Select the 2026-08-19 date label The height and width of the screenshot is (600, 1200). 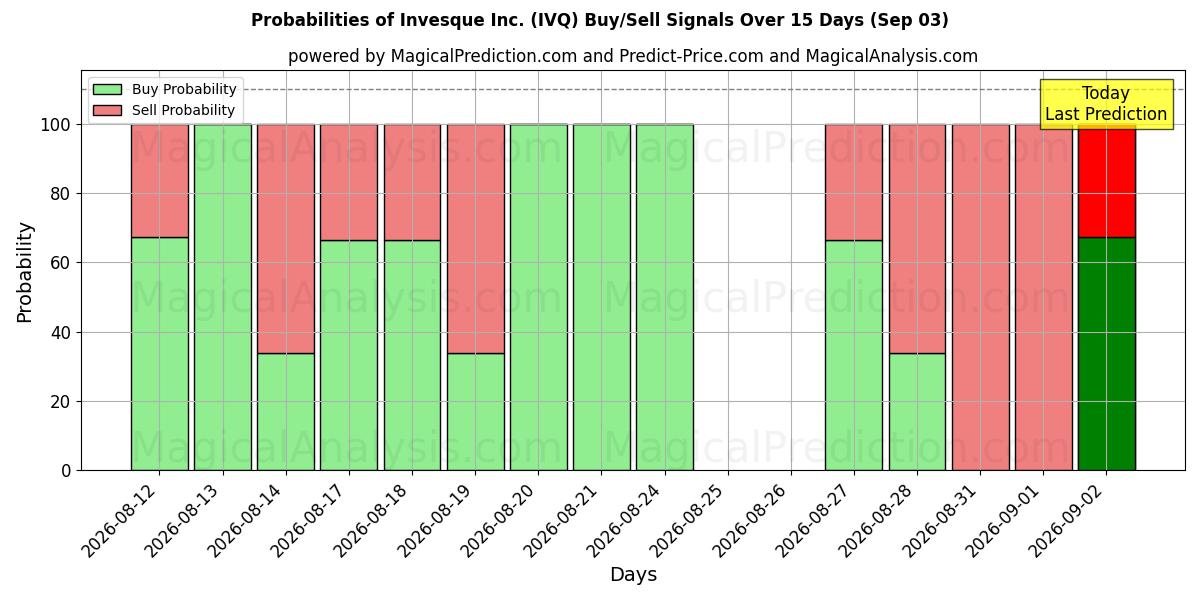click(x=436, y=519)
